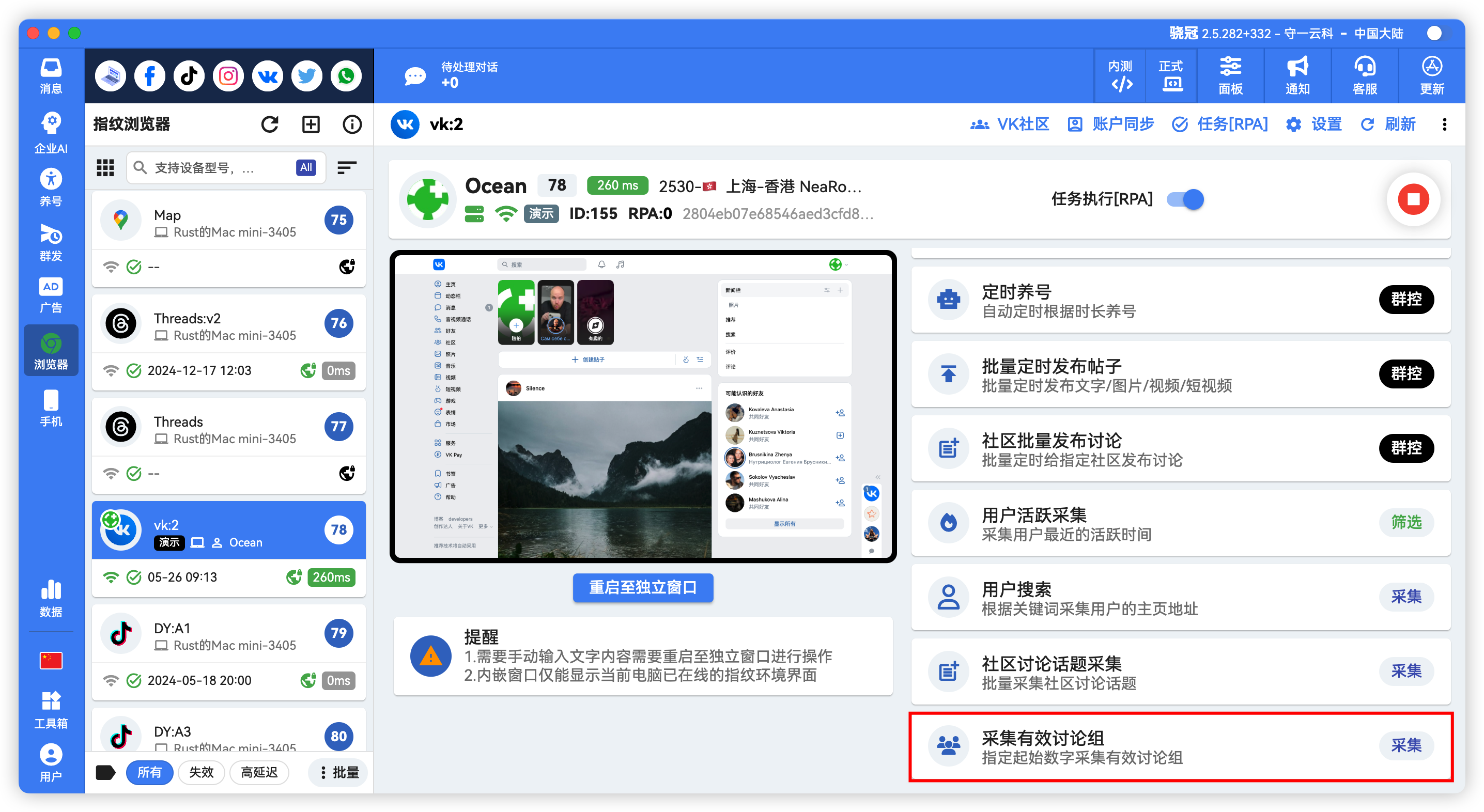The image size is (1484, 812).
Task: Refresh the 指纹浏览器 list with the refresh icon
Action: [270, 124]
